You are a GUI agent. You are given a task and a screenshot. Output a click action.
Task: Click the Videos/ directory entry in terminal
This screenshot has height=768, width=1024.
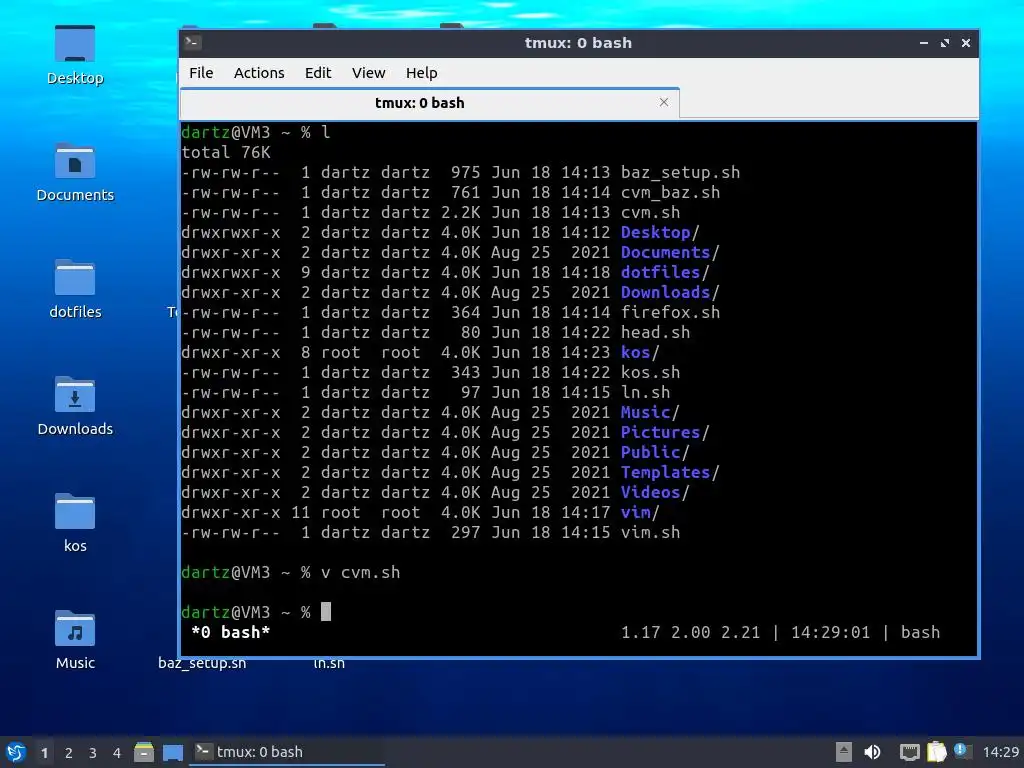pos(655,492)
